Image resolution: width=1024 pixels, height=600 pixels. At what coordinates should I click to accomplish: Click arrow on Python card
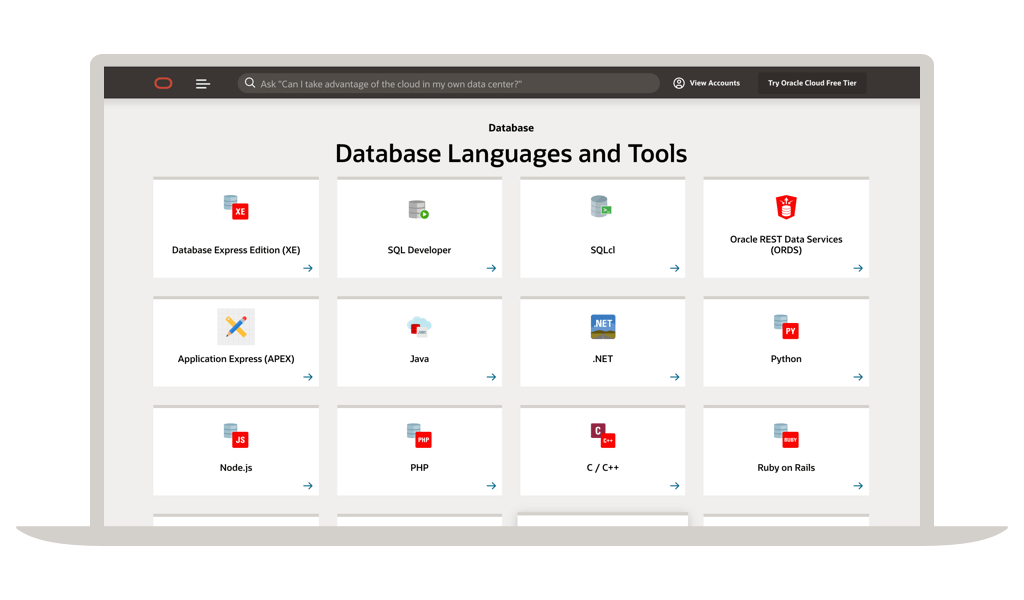(858, 377)
